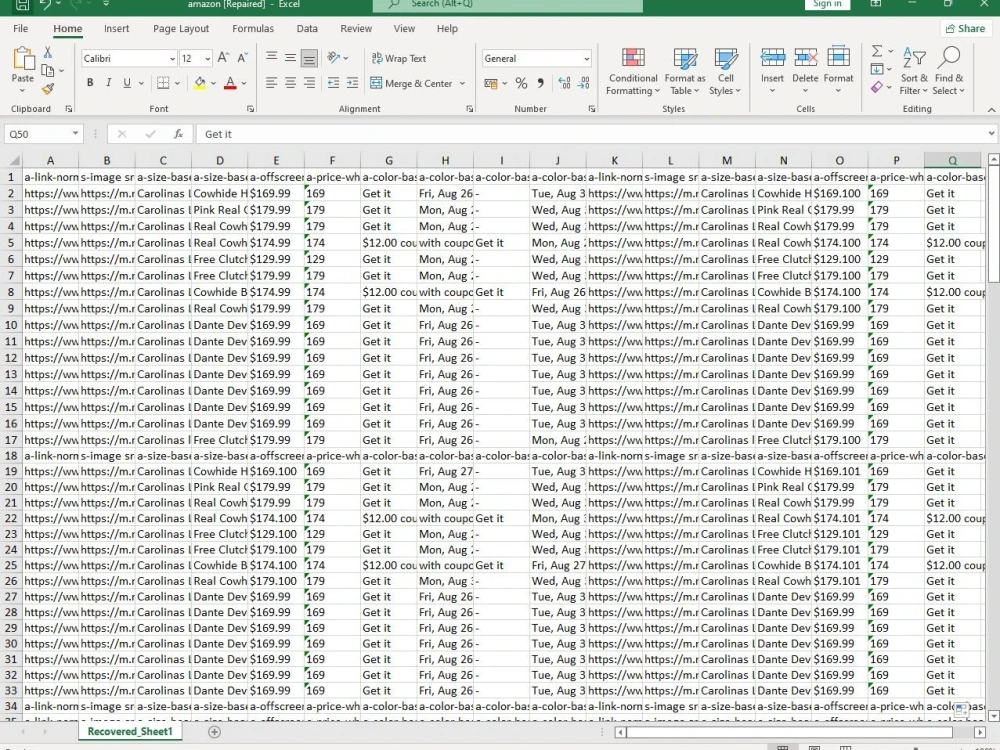Top align cell content
Image resolution: width=1000 pixels, height=750 pixels.
click(x=271, y=57)
